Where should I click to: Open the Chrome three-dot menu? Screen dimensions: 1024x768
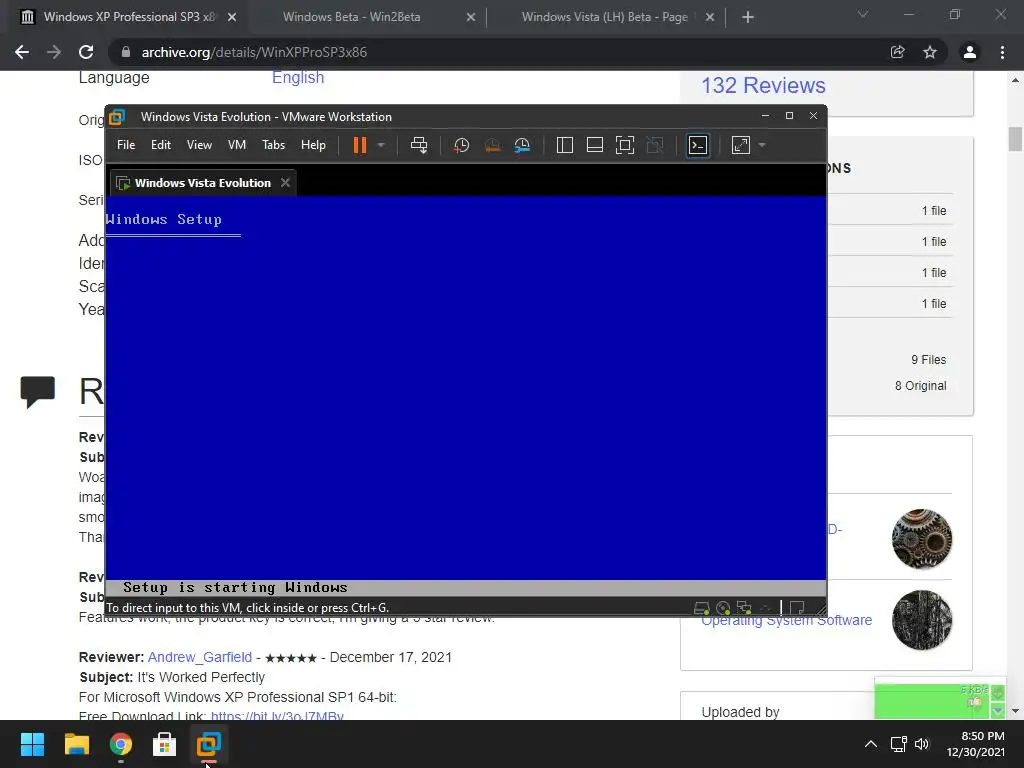click(1002, 52)
